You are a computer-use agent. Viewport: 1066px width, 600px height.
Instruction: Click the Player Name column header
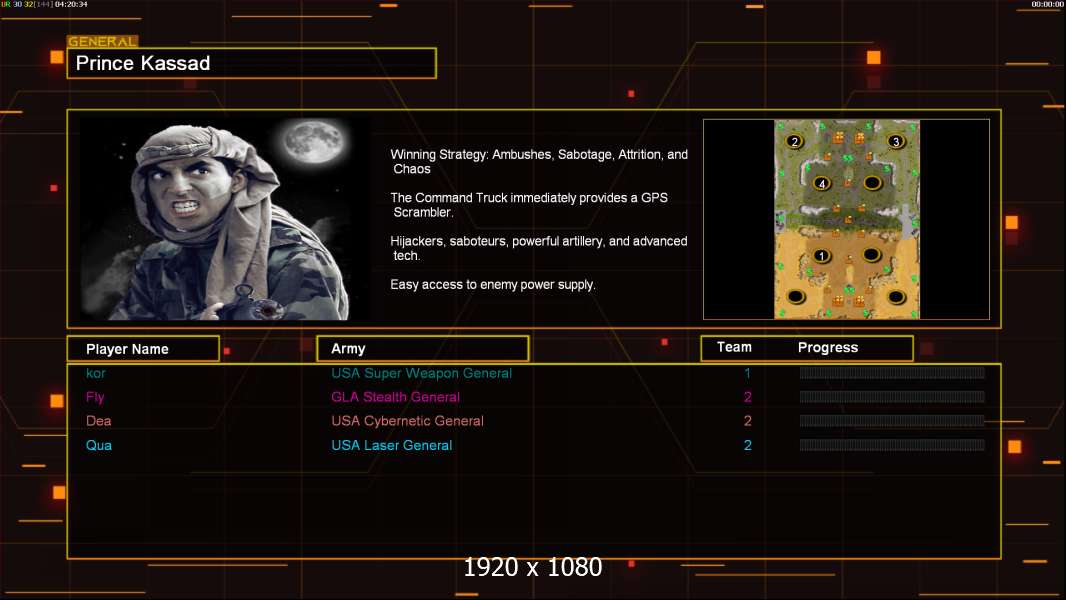(143, 349)
